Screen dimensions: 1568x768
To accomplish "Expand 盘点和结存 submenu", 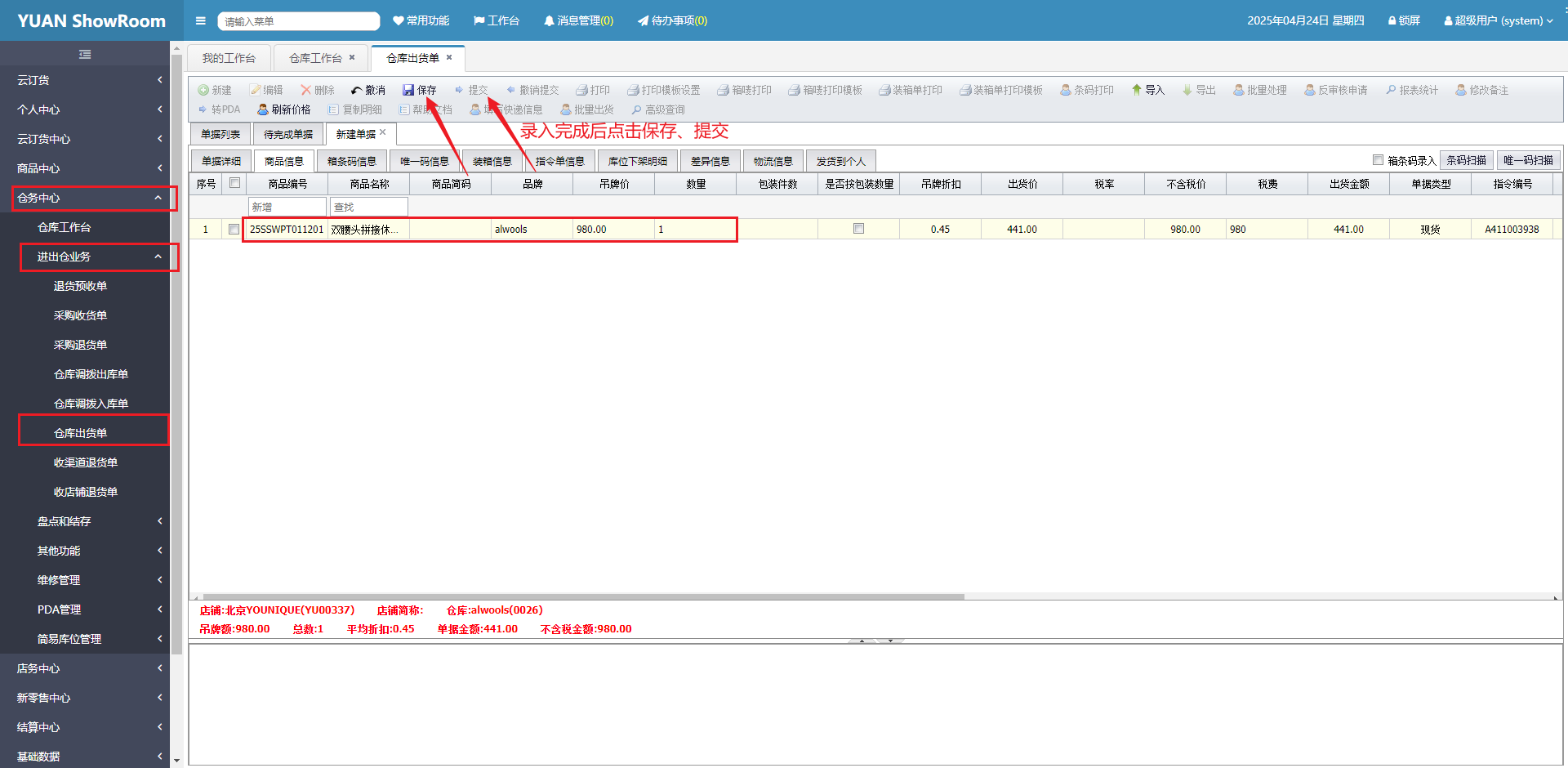I will click(x=85, y=521).
